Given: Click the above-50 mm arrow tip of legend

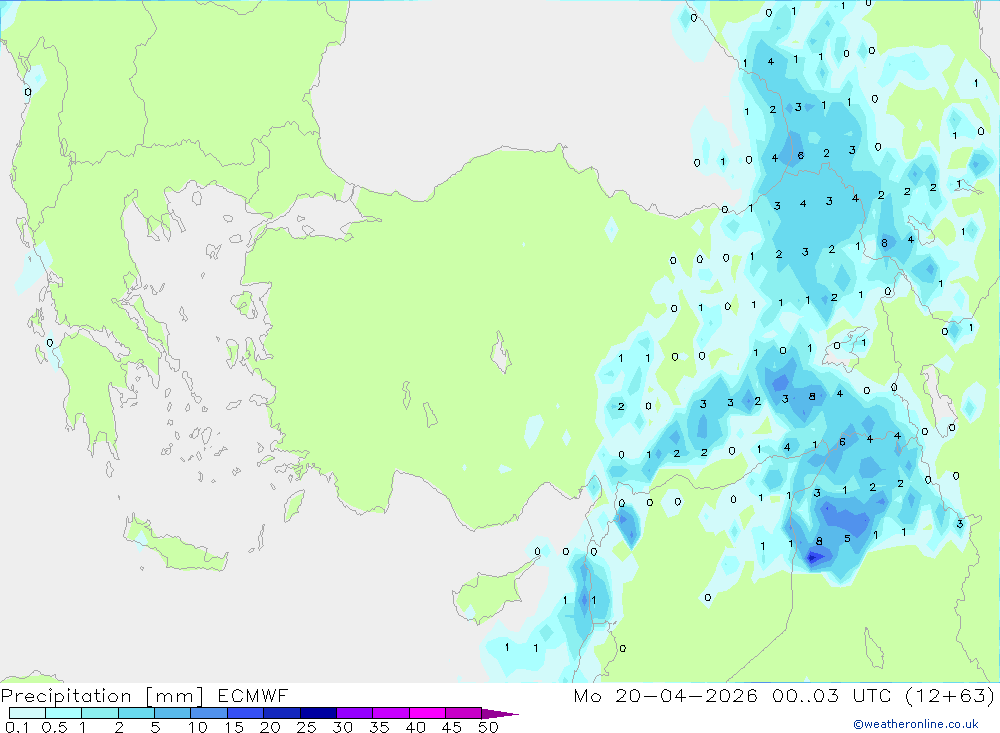Looking at the screenshot, I should pyautogui.click(x=500, y=714).
